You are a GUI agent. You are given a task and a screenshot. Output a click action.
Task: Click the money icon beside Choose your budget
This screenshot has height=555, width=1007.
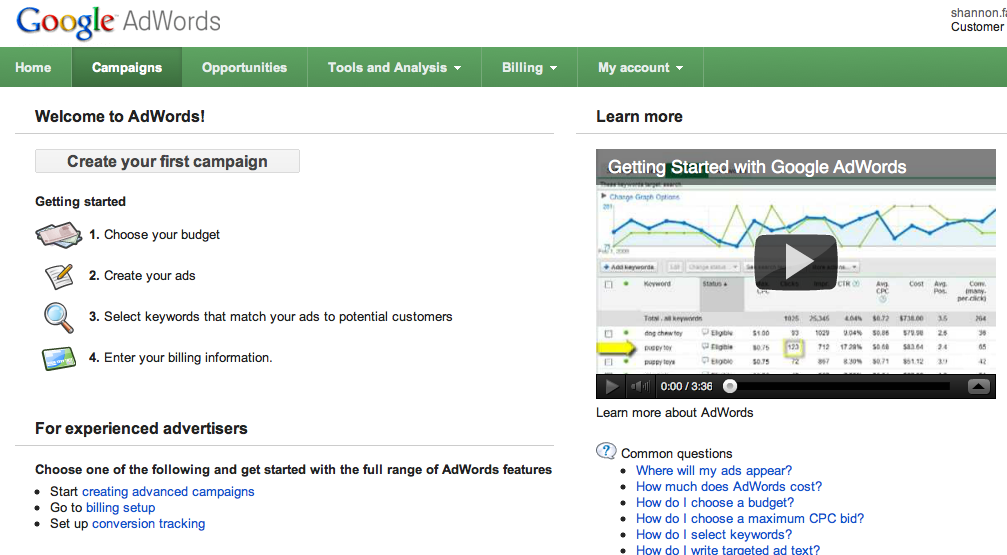click(x=58, y=235)
